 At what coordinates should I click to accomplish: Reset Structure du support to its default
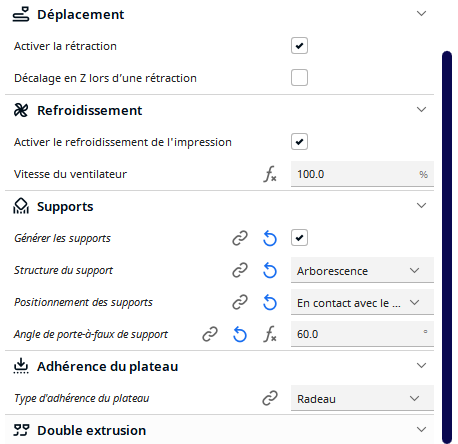point(270,270)
